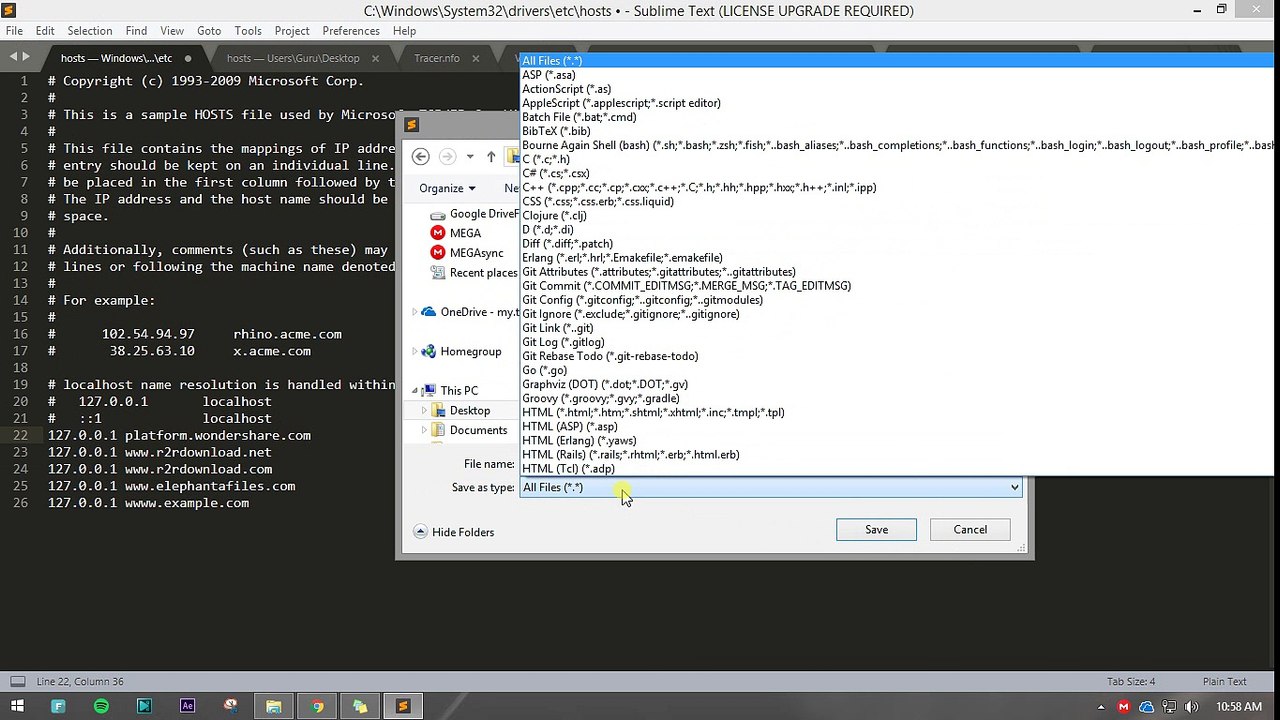Open Recent places in navigation pane
This screenshot has height=720, width=1280.
(474, 272)
